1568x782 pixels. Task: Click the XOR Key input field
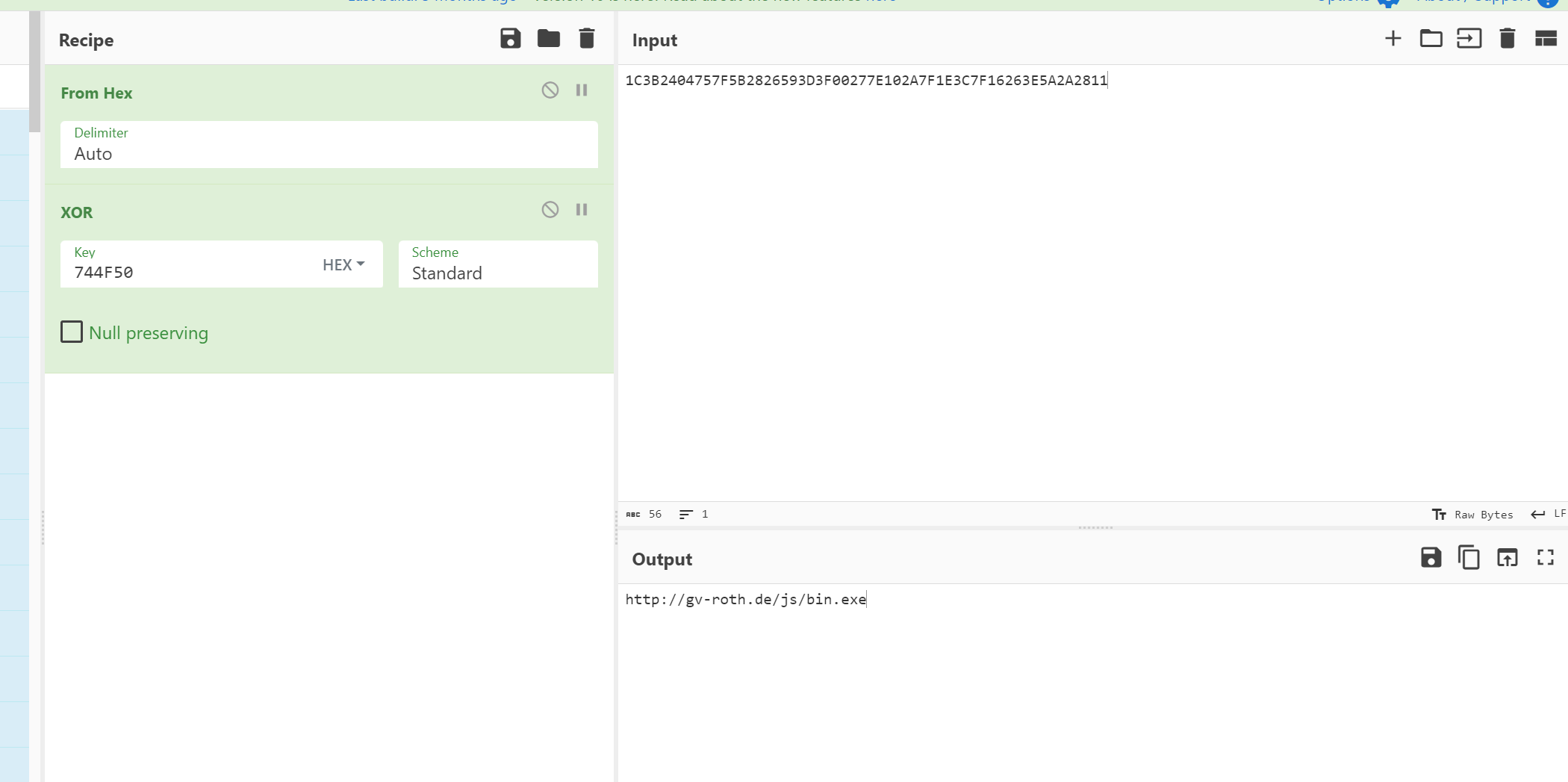pos(187,273)
